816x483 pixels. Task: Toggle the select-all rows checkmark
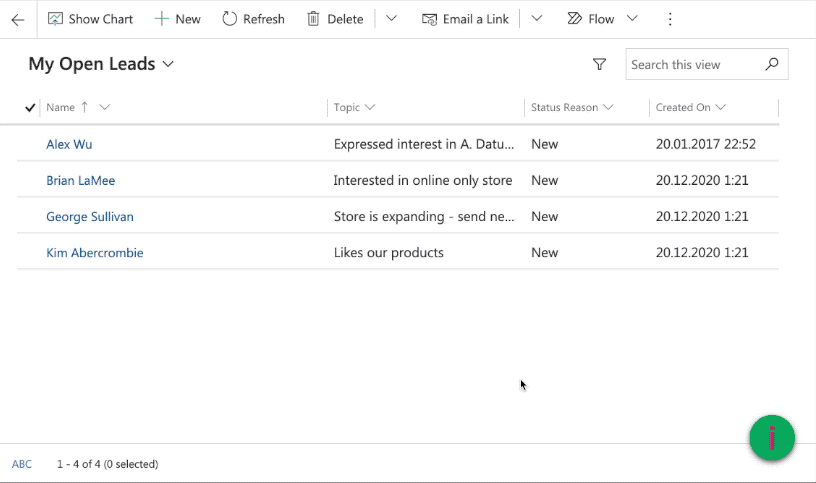pyautogui.click(x=30, y=107)
